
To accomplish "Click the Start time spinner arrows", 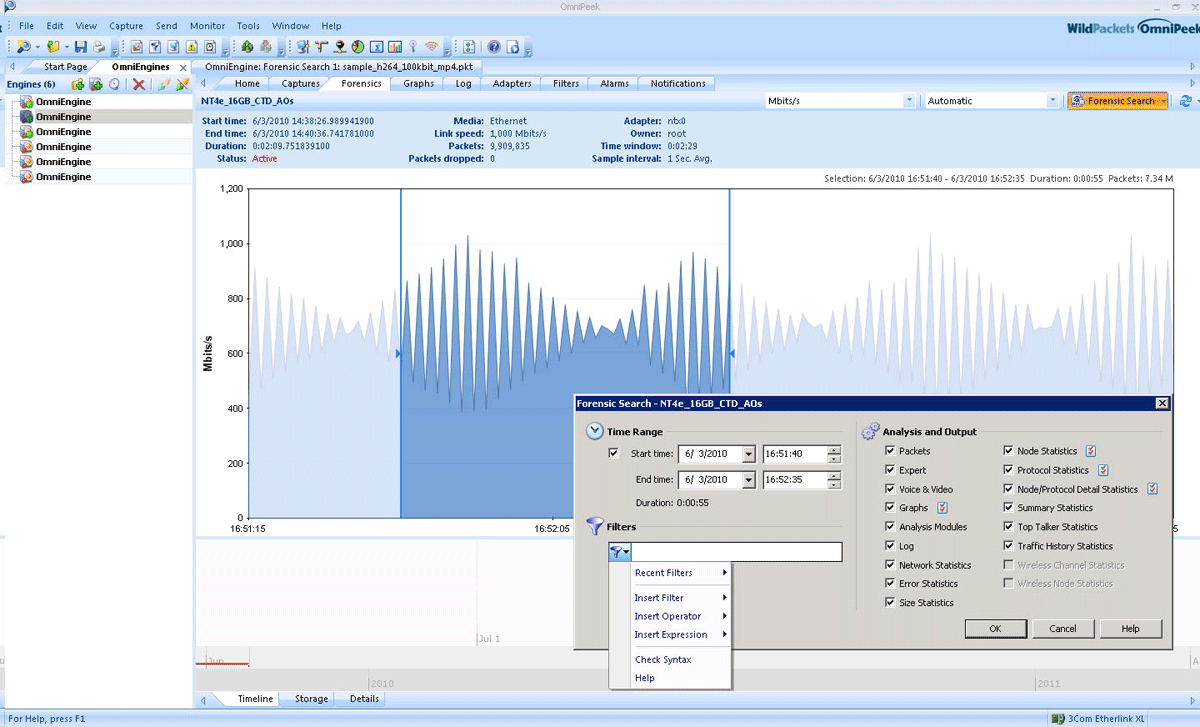I will point(834,455).
